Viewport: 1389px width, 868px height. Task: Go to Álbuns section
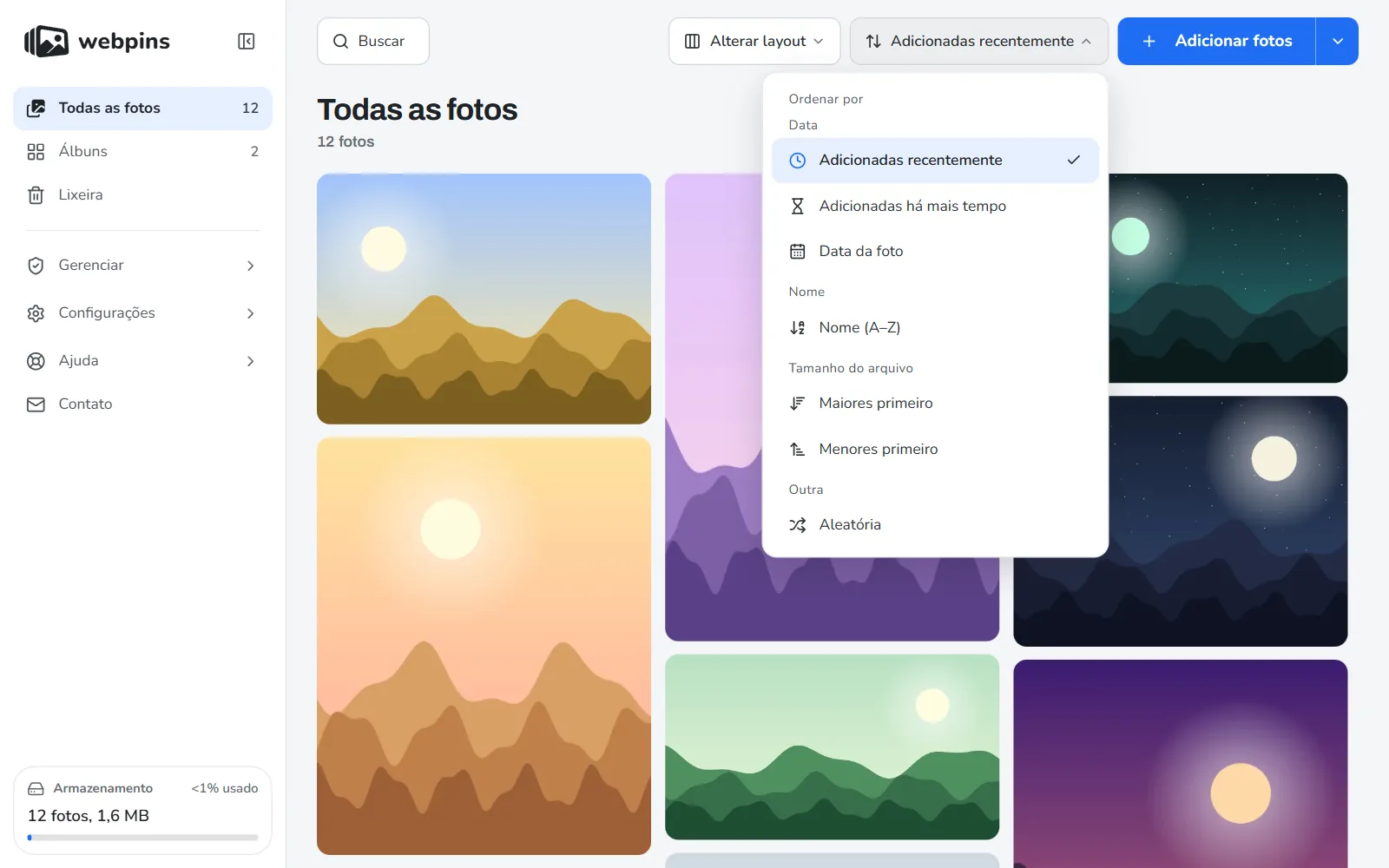142,152
